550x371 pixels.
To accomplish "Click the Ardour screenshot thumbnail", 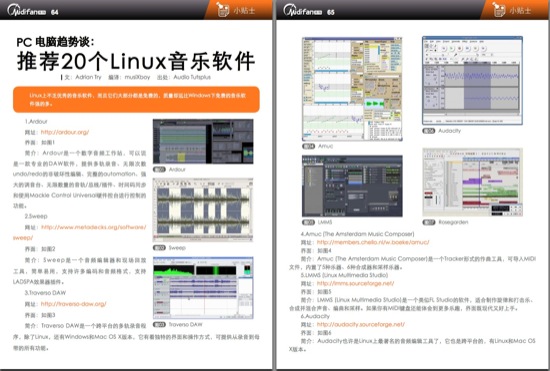I will tap(203, 141).
